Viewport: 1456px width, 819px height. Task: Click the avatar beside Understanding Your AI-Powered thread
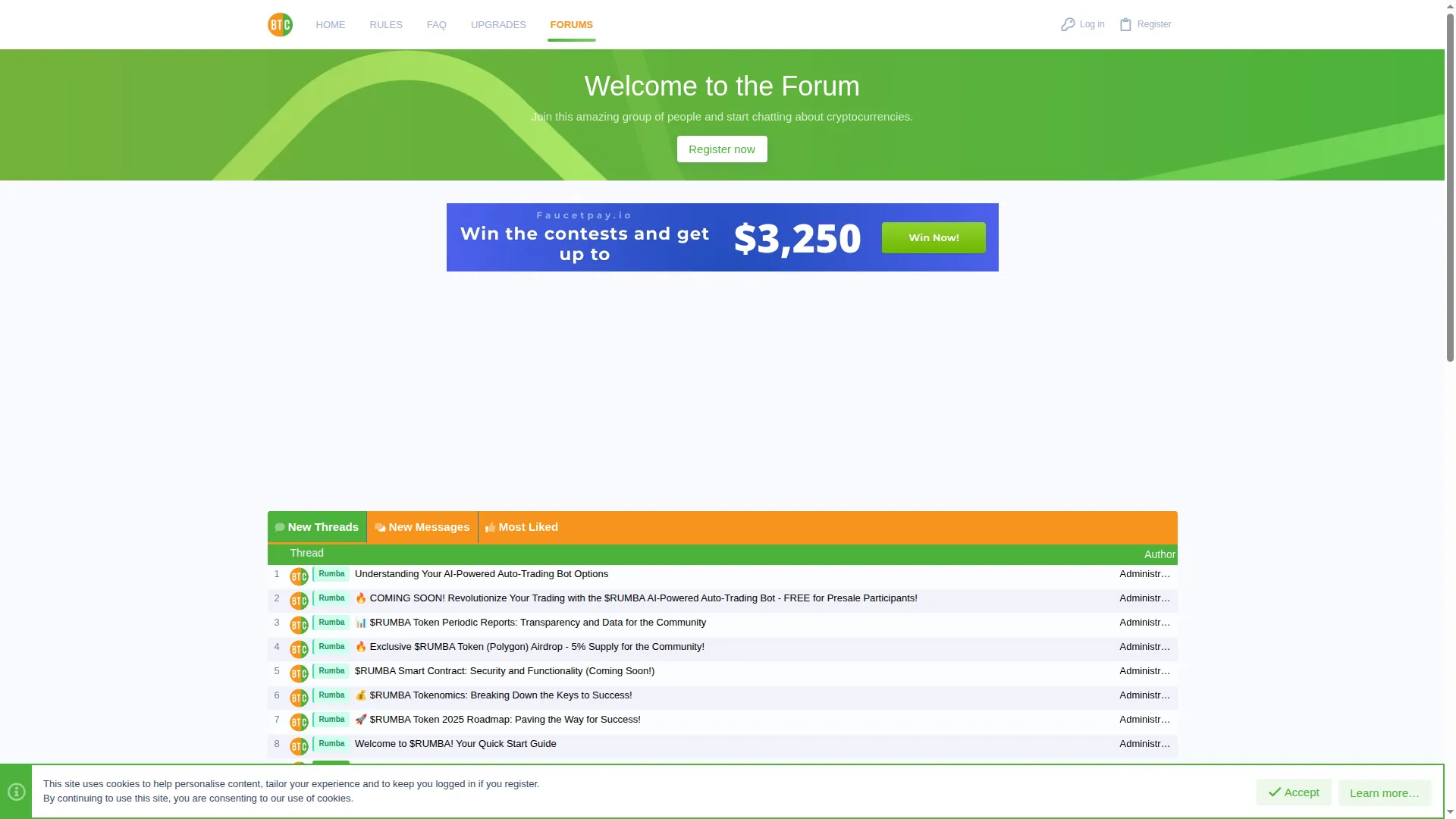(299, 576)
